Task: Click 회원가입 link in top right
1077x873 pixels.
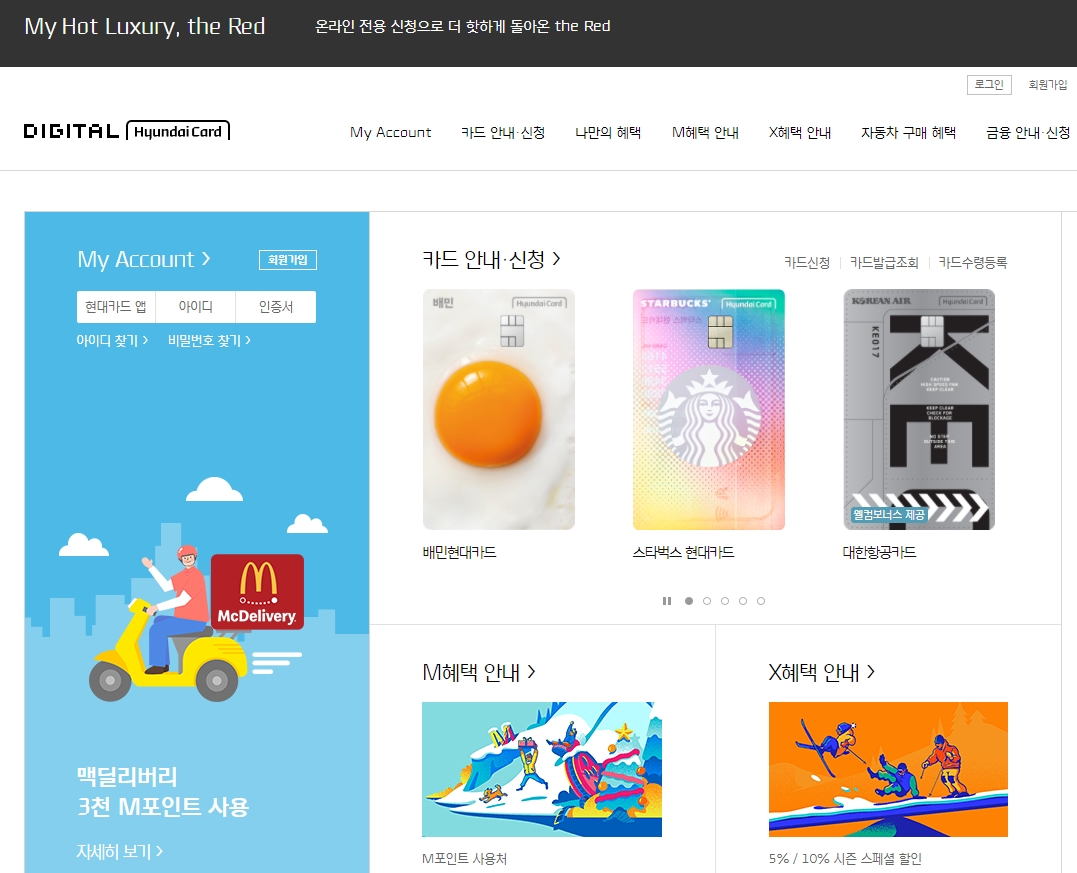Action: click(x=1047, y=84)
